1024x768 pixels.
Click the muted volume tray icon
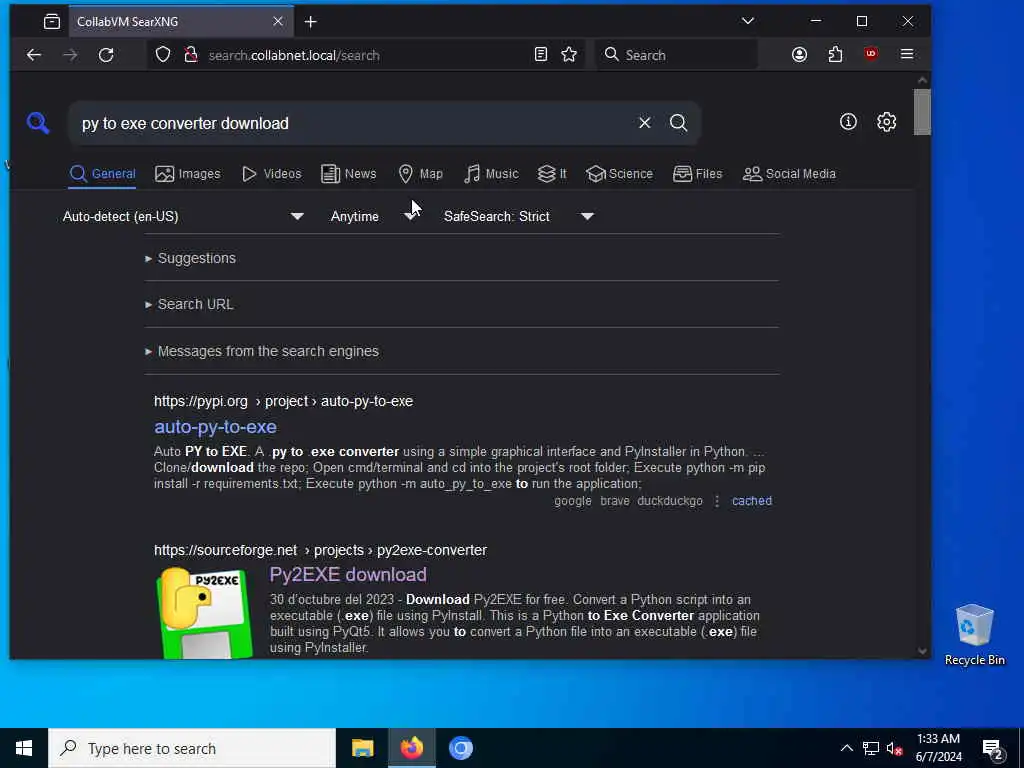(895, 748)
